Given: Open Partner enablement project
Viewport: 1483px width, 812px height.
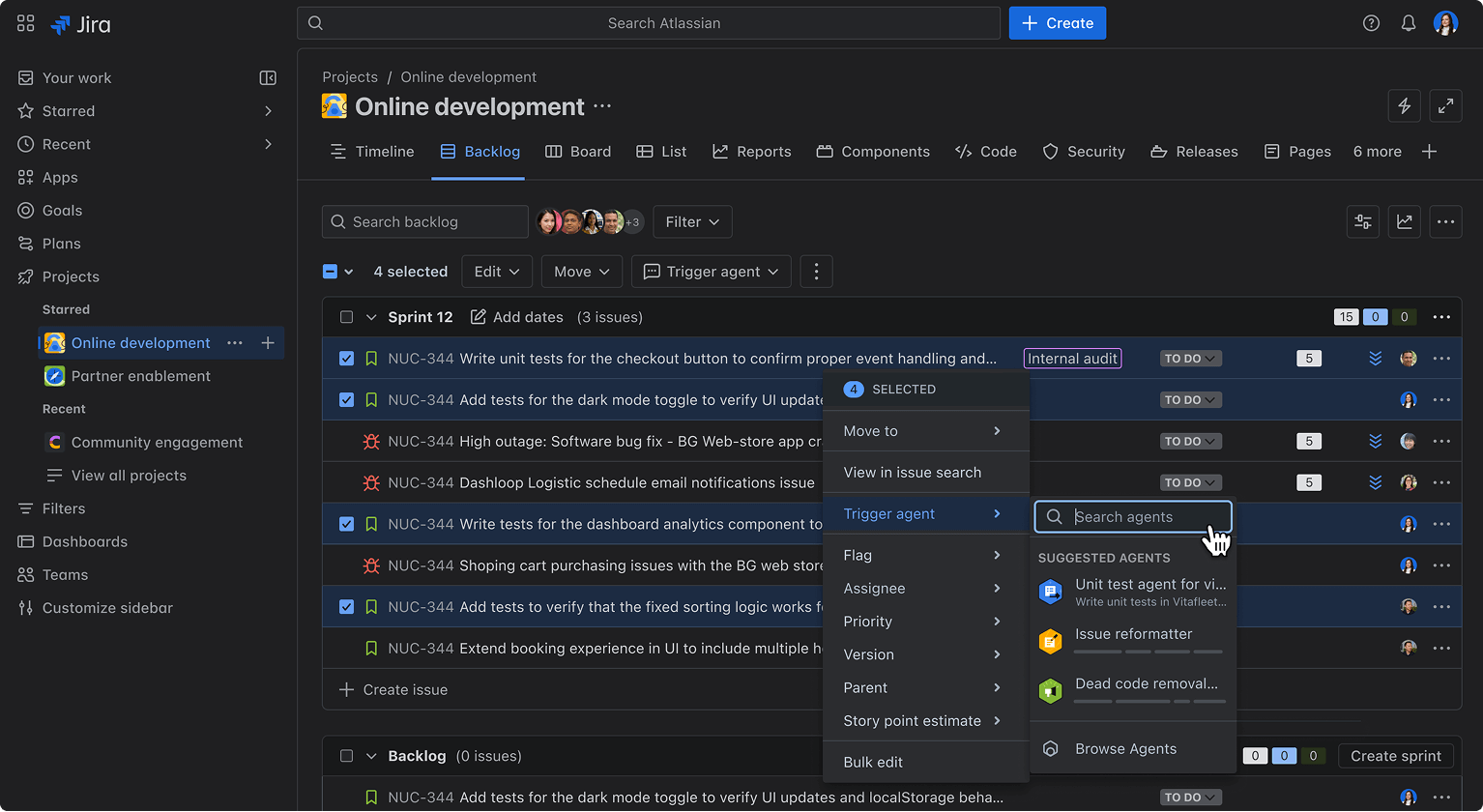Looking at the screenshot, I should point(141,376).
